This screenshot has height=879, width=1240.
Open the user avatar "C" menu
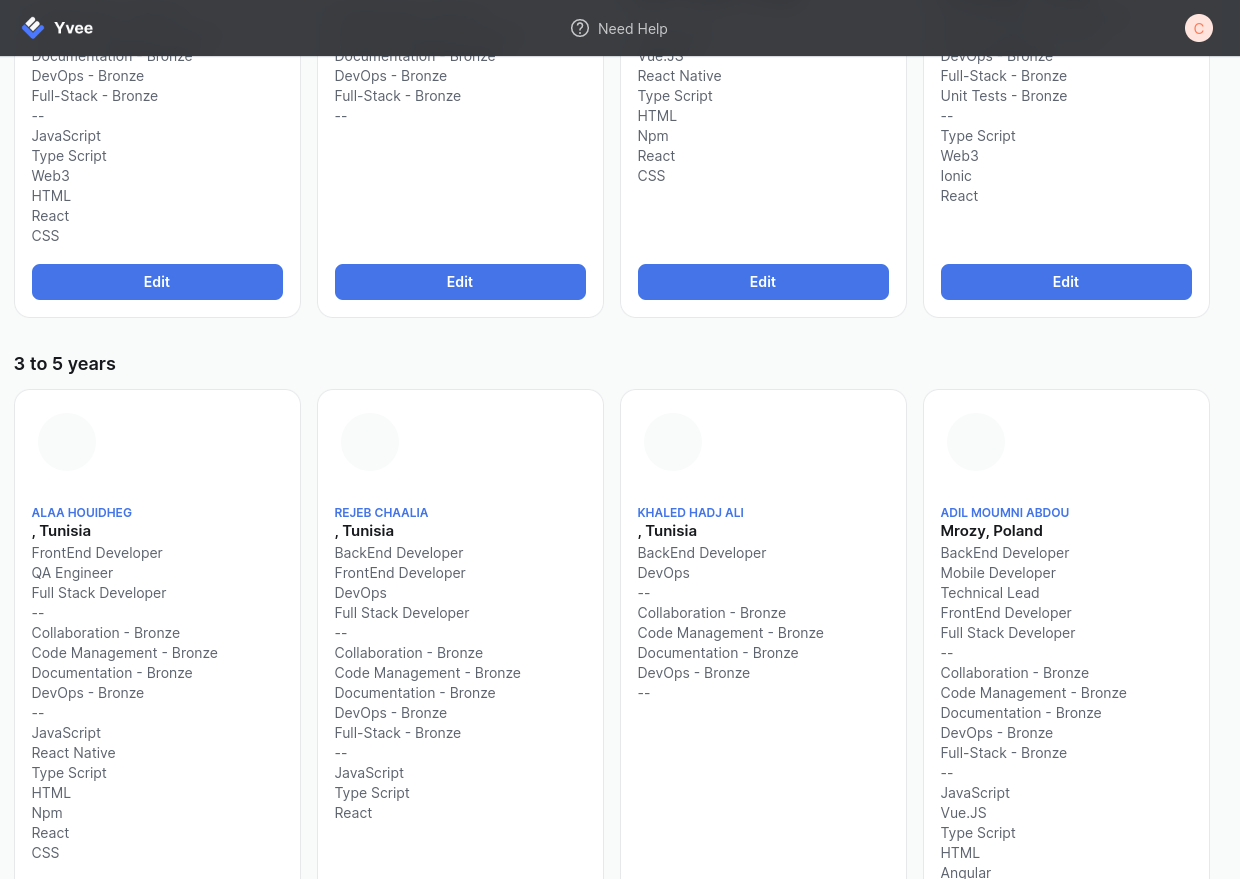[x=1198, y=28]
